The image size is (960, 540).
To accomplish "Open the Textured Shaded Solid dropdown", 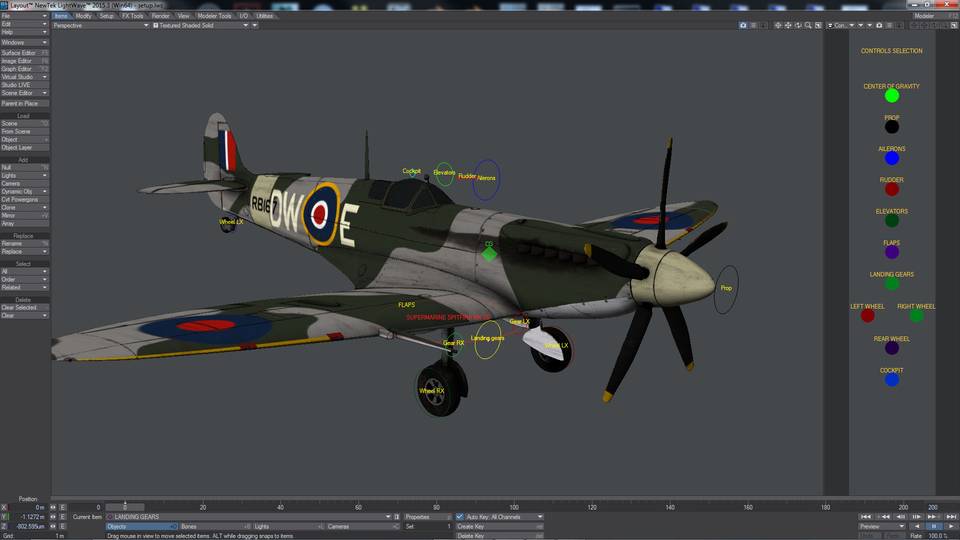I will (200, 26).
